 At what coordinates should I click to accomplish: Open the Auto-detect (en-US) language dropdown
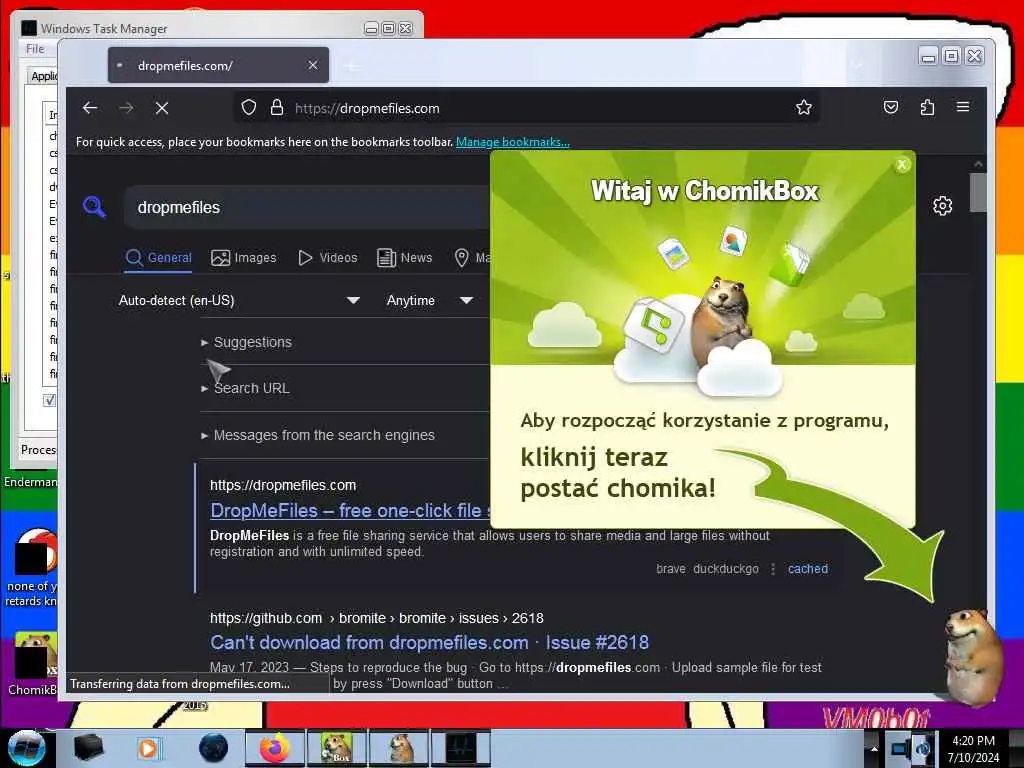click(239, 300)
